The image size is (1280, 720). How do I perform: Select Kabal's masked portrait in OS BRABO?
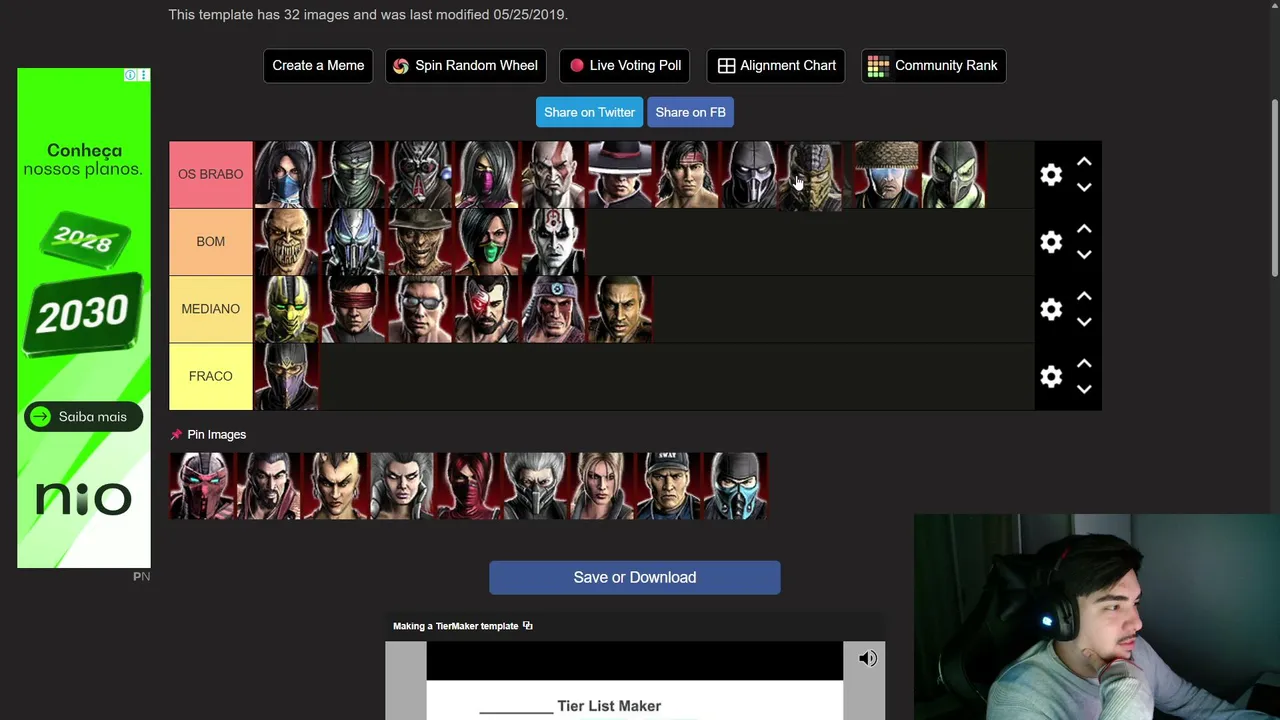[421, 175]
